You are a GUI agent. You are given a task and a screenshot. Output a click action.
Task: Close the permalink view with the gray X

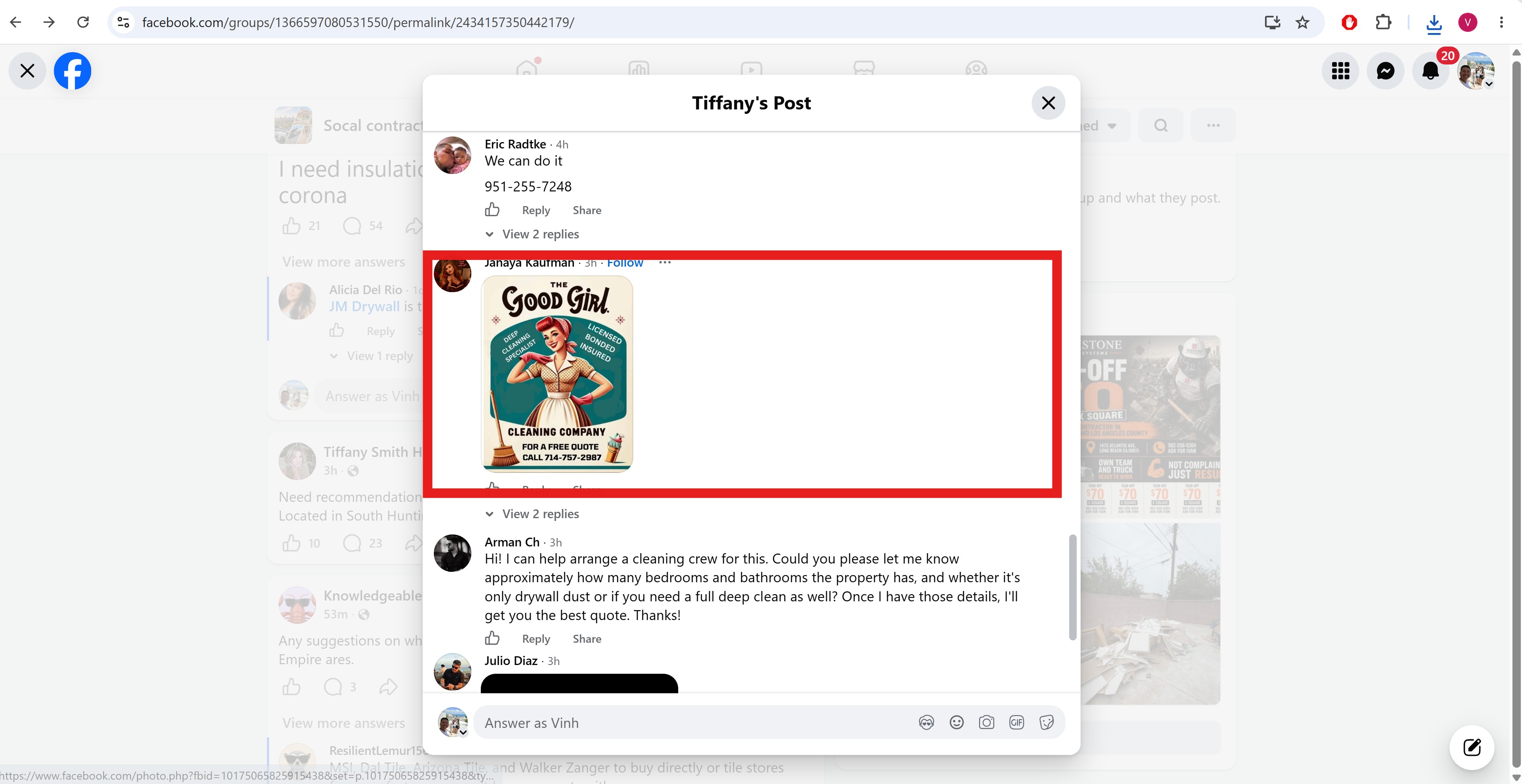(27, 71)
